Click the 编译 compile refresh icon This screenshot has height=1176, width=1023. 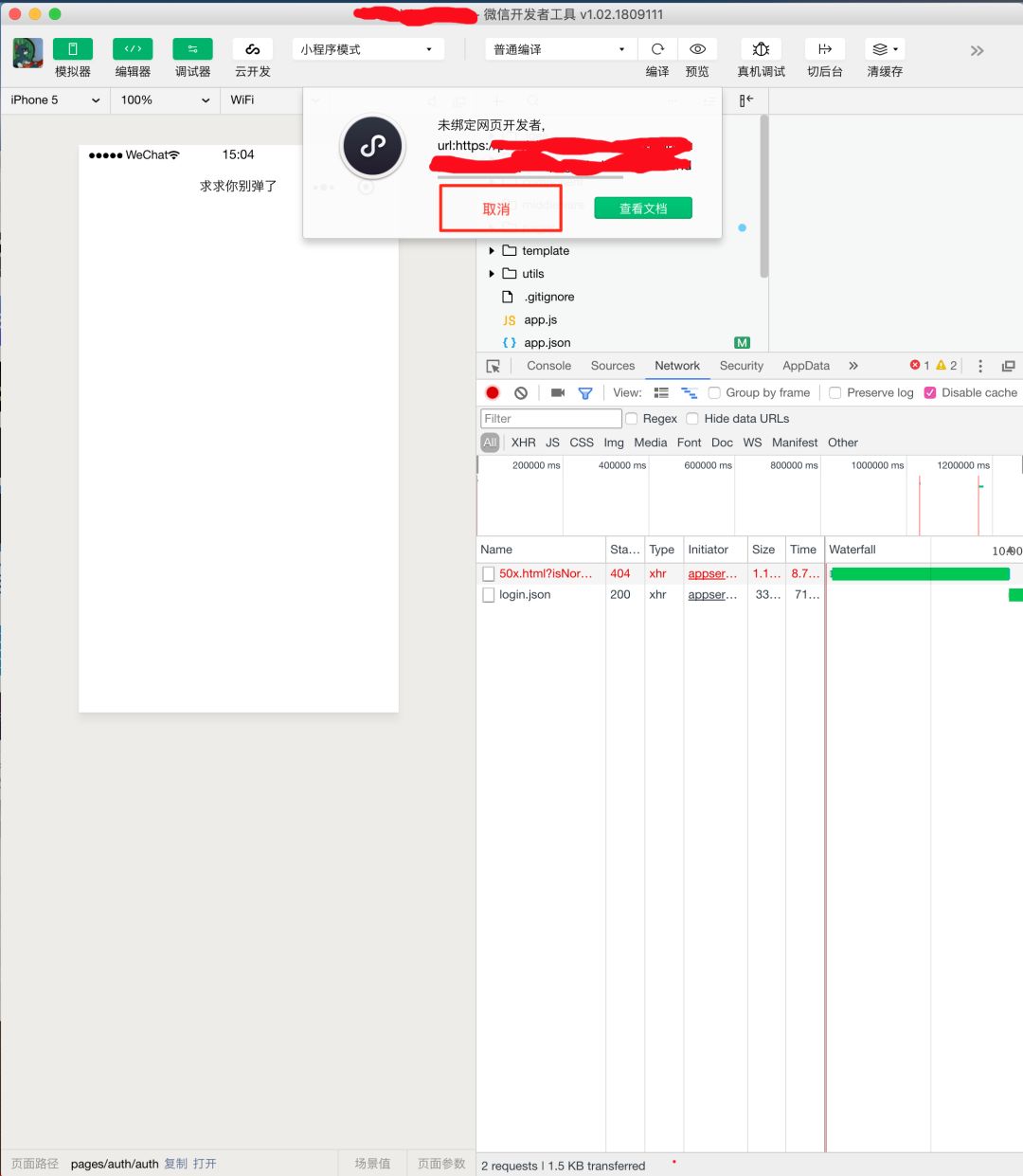(657, 49)
